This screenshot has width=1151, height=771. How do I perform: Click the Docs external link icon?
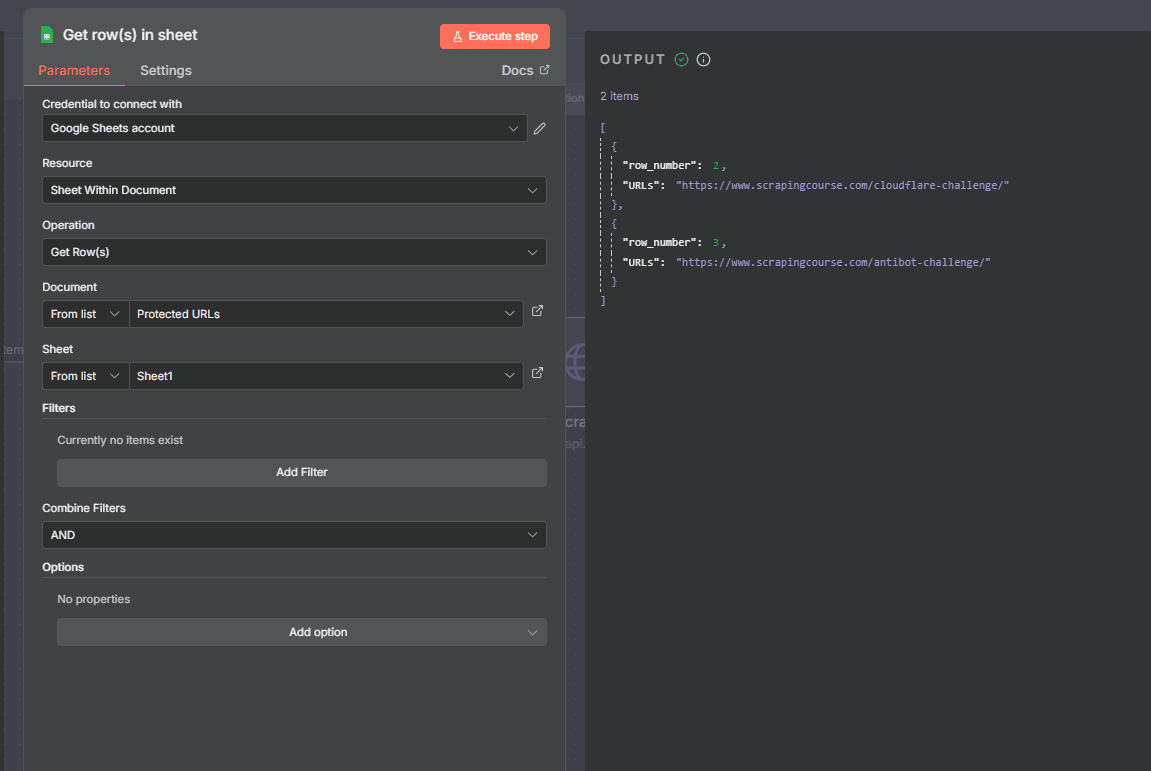[545, 70]
